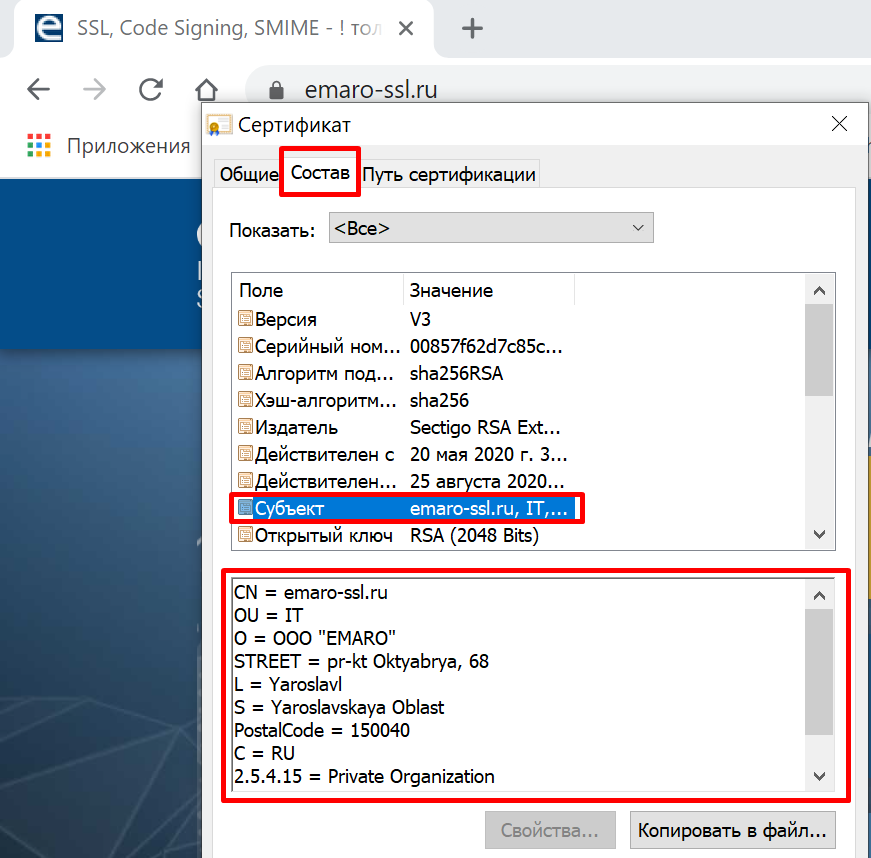Open the Показать dropdown list
This screenshot has width=871, height=858.
[490, 228]
